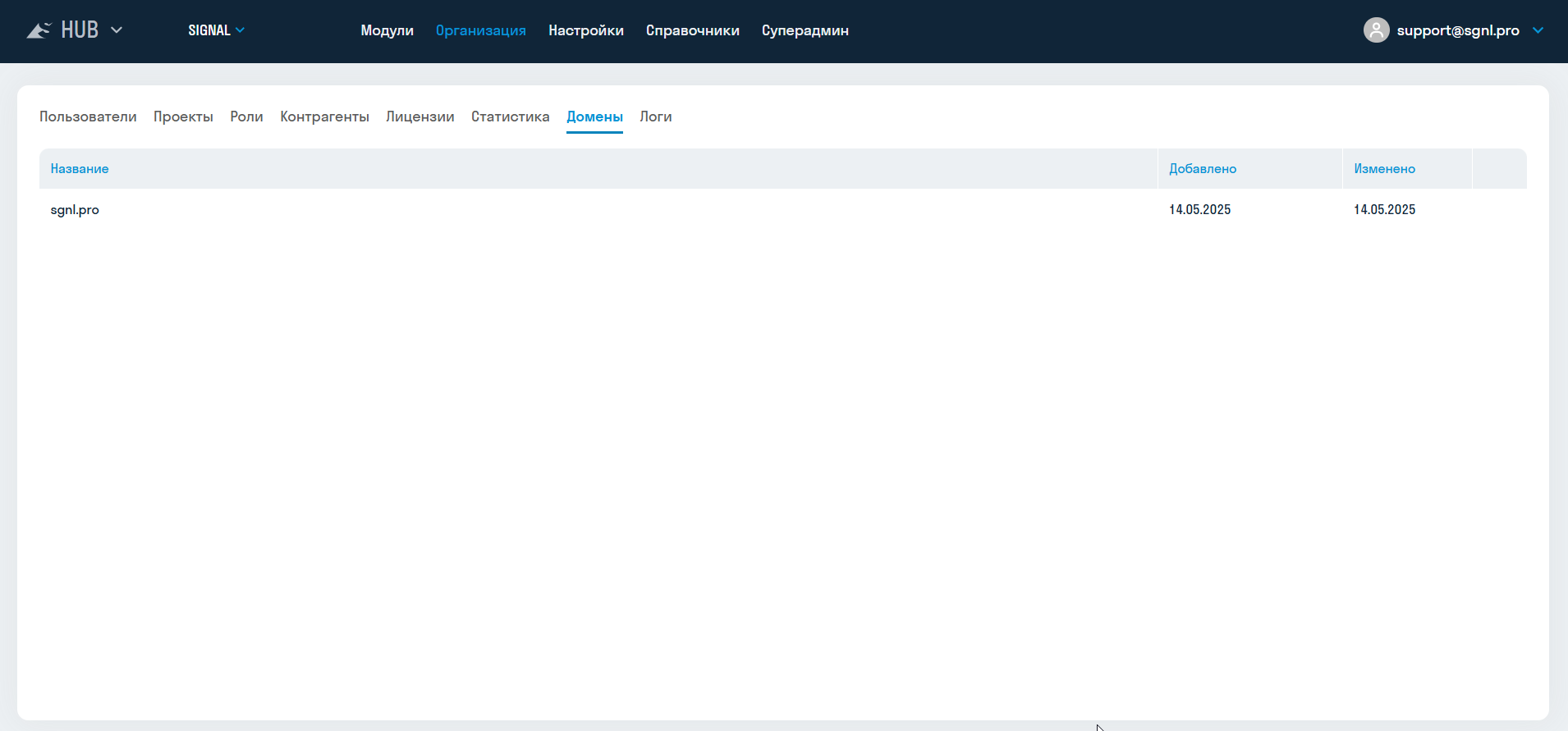Click the HUB title text
This screenshot has height=731, width=1568.
(80, 30)
